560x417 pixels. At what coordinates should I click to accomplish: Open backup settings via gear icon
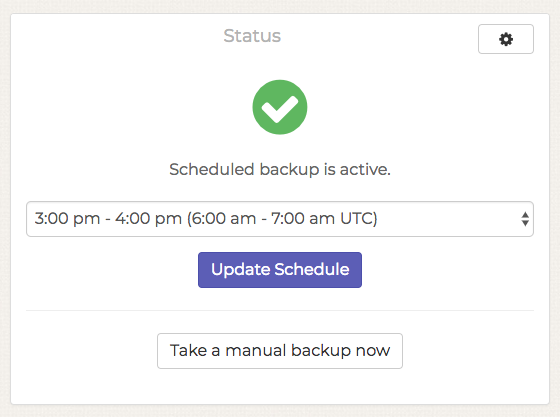(506, 39)
